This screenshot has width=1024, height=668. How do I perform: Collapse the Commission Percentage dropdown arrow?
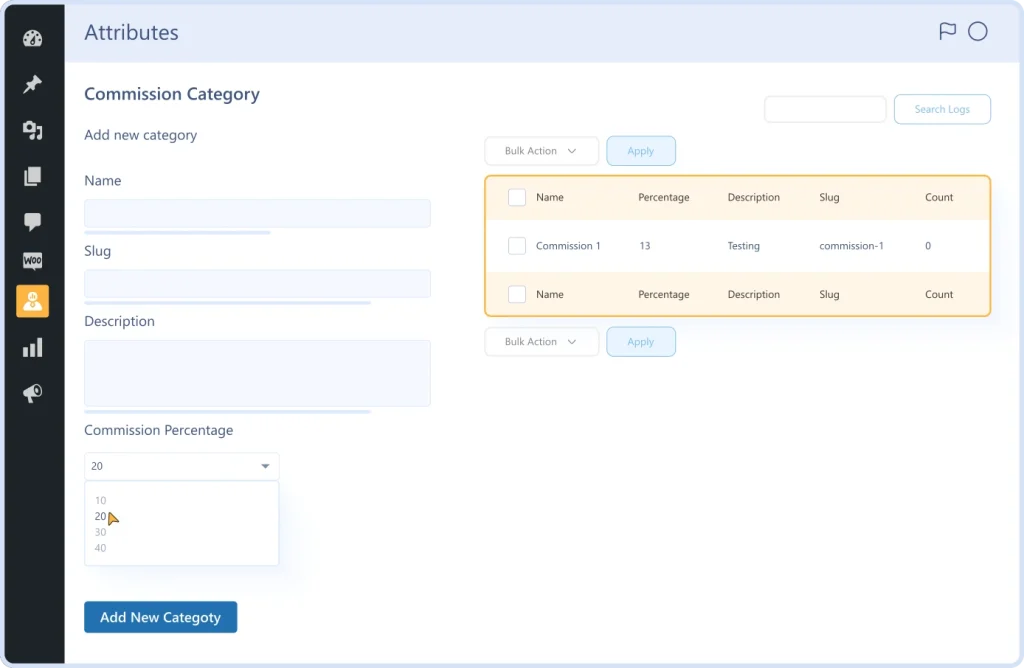tap(265, 467)
